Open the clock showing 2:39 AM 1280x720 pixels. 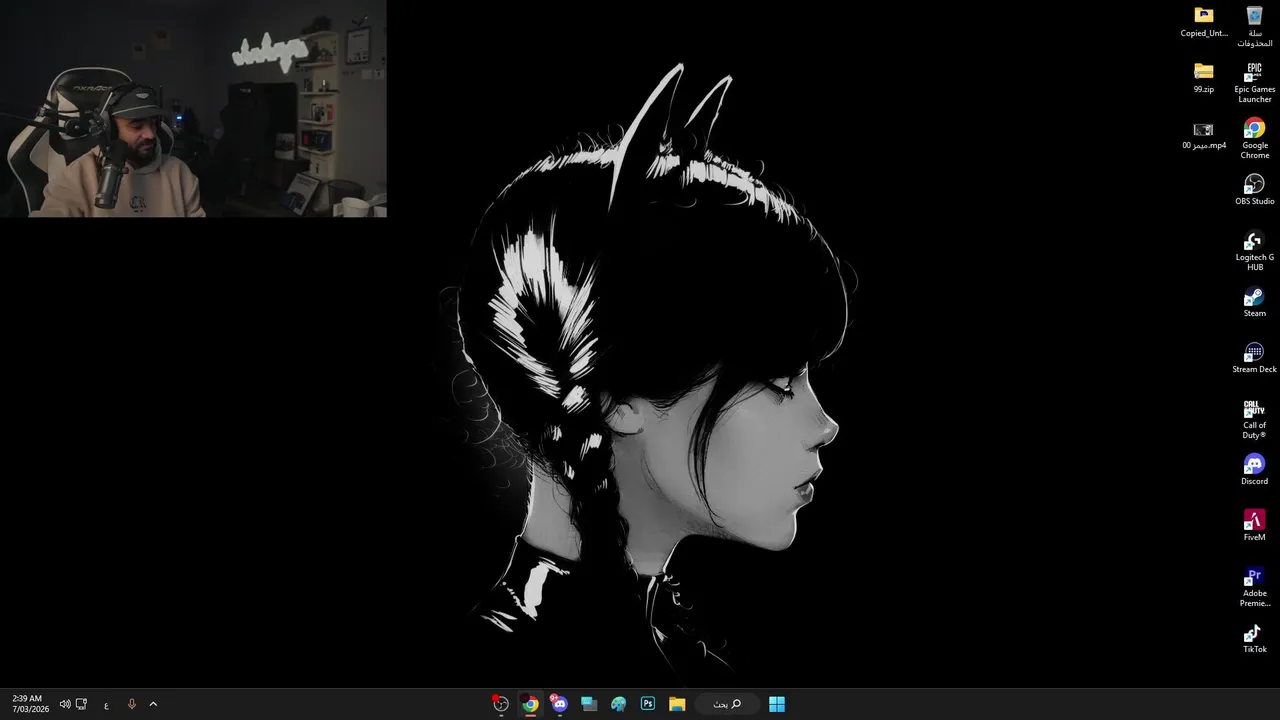(x=30, y=704)
